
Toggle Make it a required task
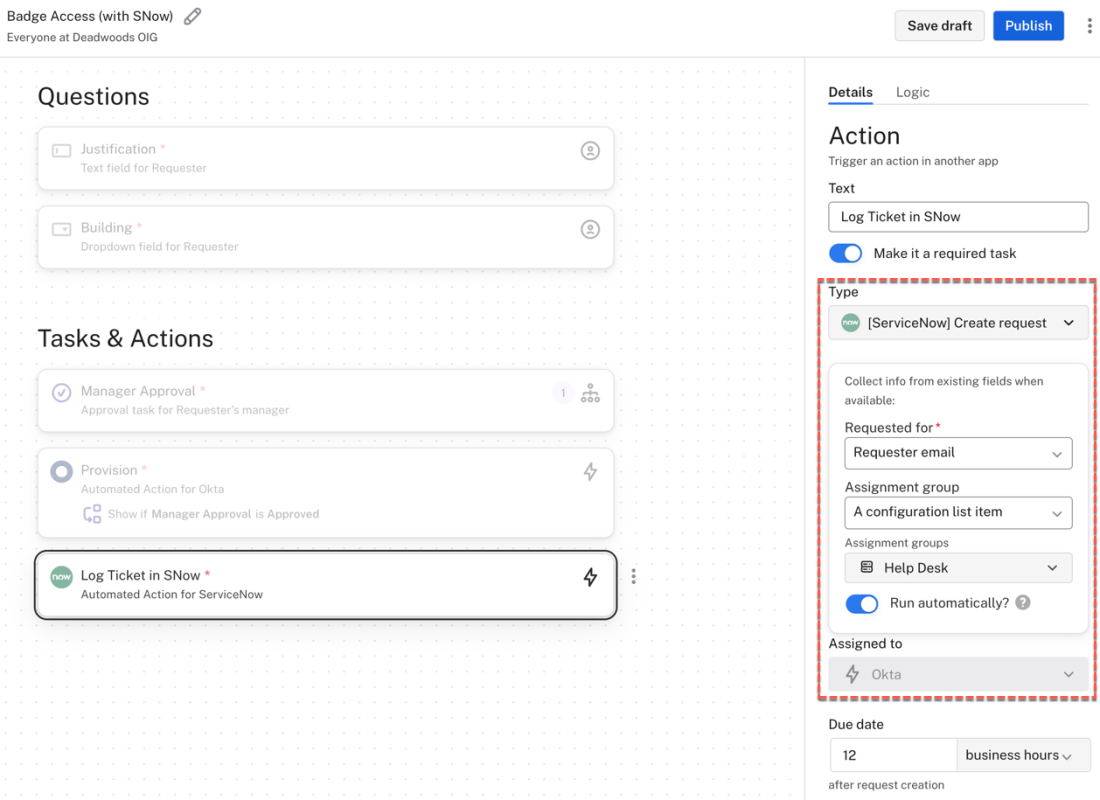point(845,253)
